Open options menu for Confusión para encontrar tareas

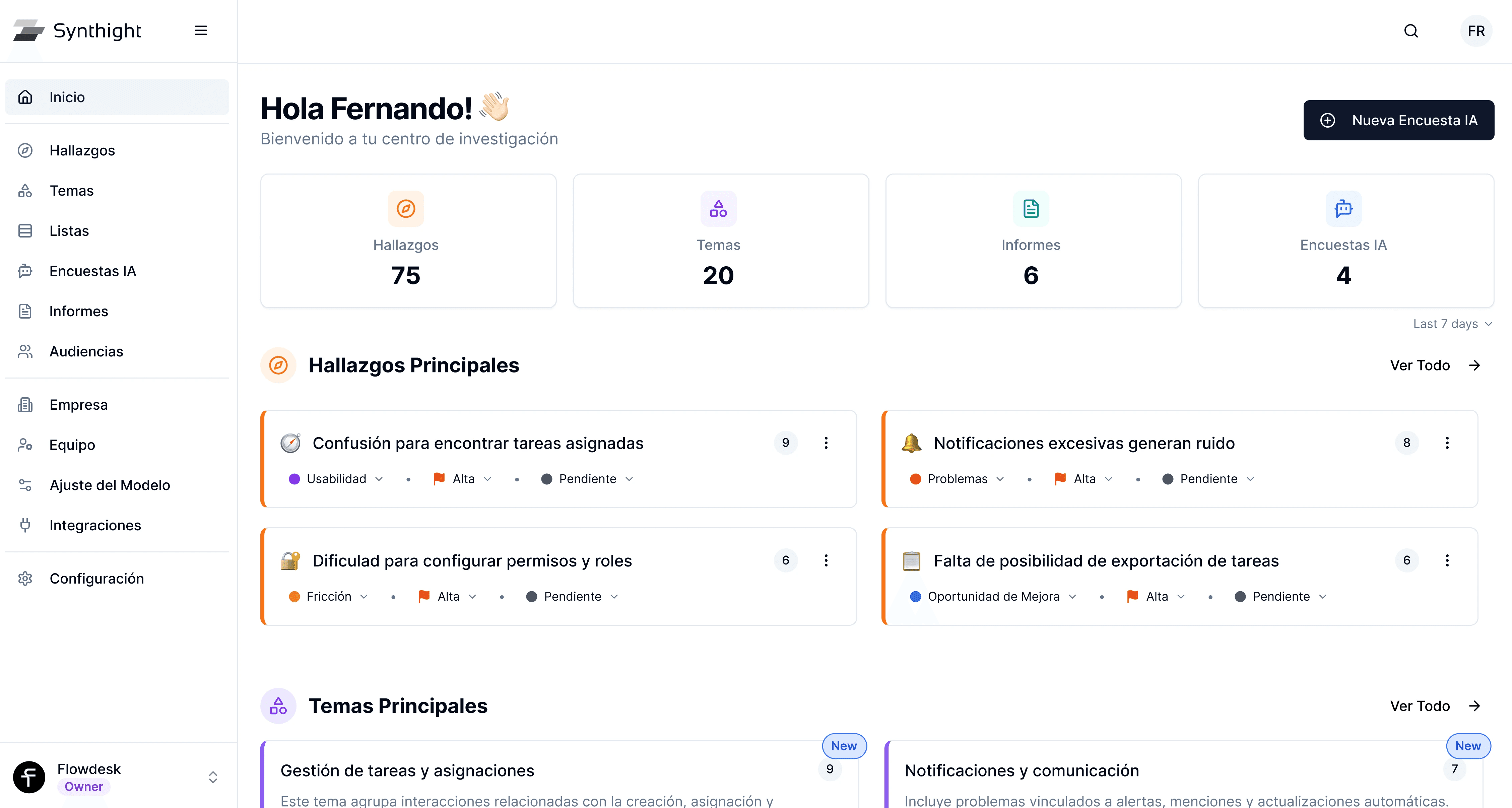[x=827, y=443]
